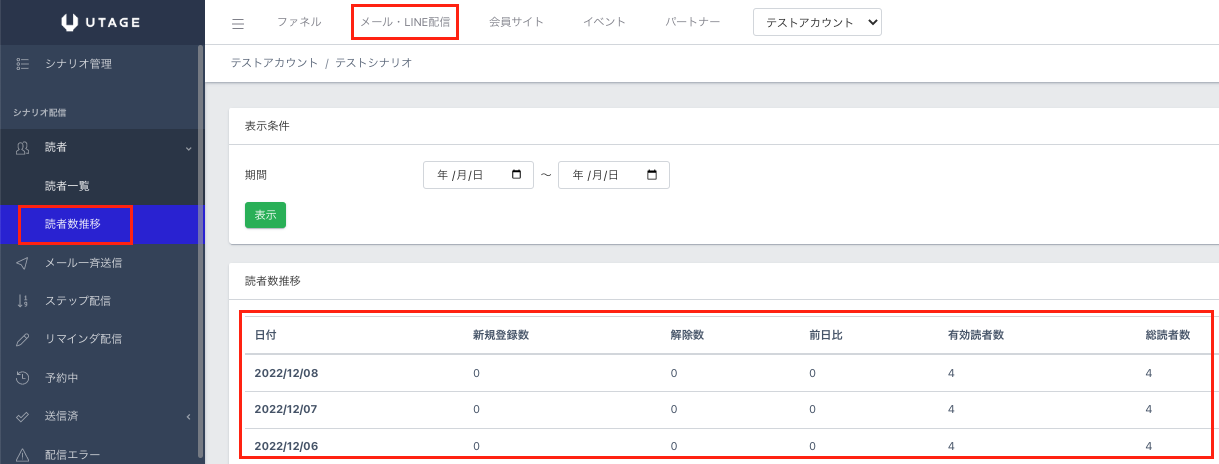This screenshot has width=1219, height=464.
Task: Click the checkmark icon for sent items
Action: tap(23, 416)
